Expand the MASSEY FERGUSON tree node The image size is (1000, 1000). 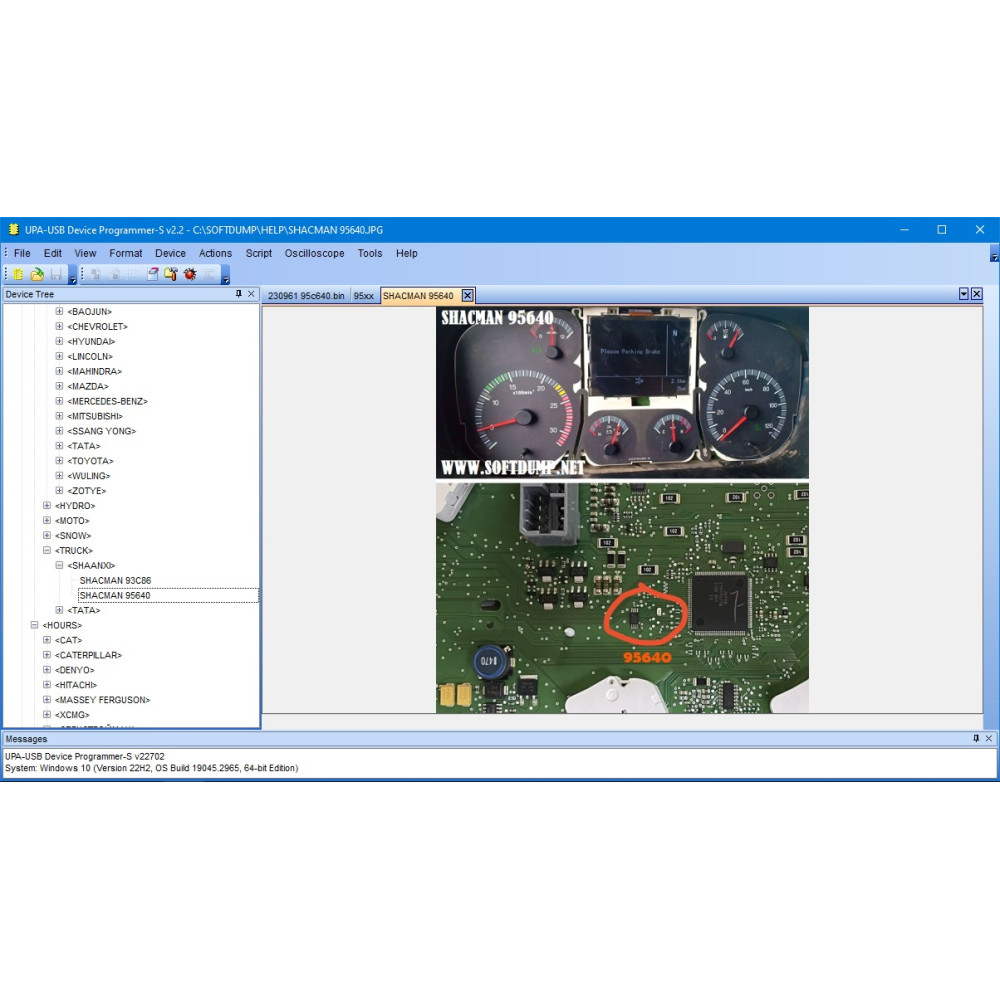(47, 700)
